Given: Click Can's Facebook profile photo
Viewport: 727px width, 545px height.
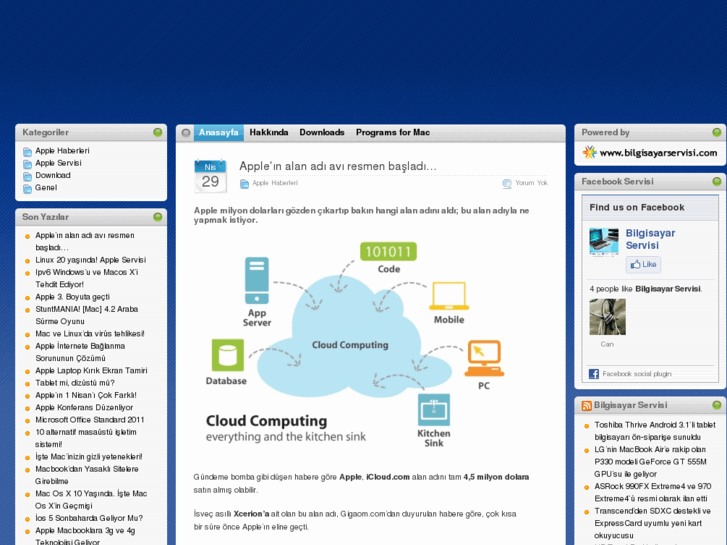Looking at the screenshot, I should pyautogui.click(x=607, y=317).
